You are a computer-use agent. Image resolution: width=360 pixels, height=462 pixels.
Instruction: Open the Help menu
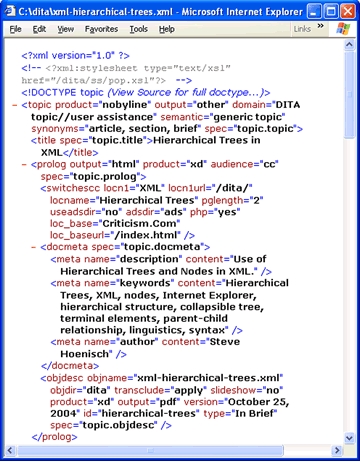pos(166,29)
